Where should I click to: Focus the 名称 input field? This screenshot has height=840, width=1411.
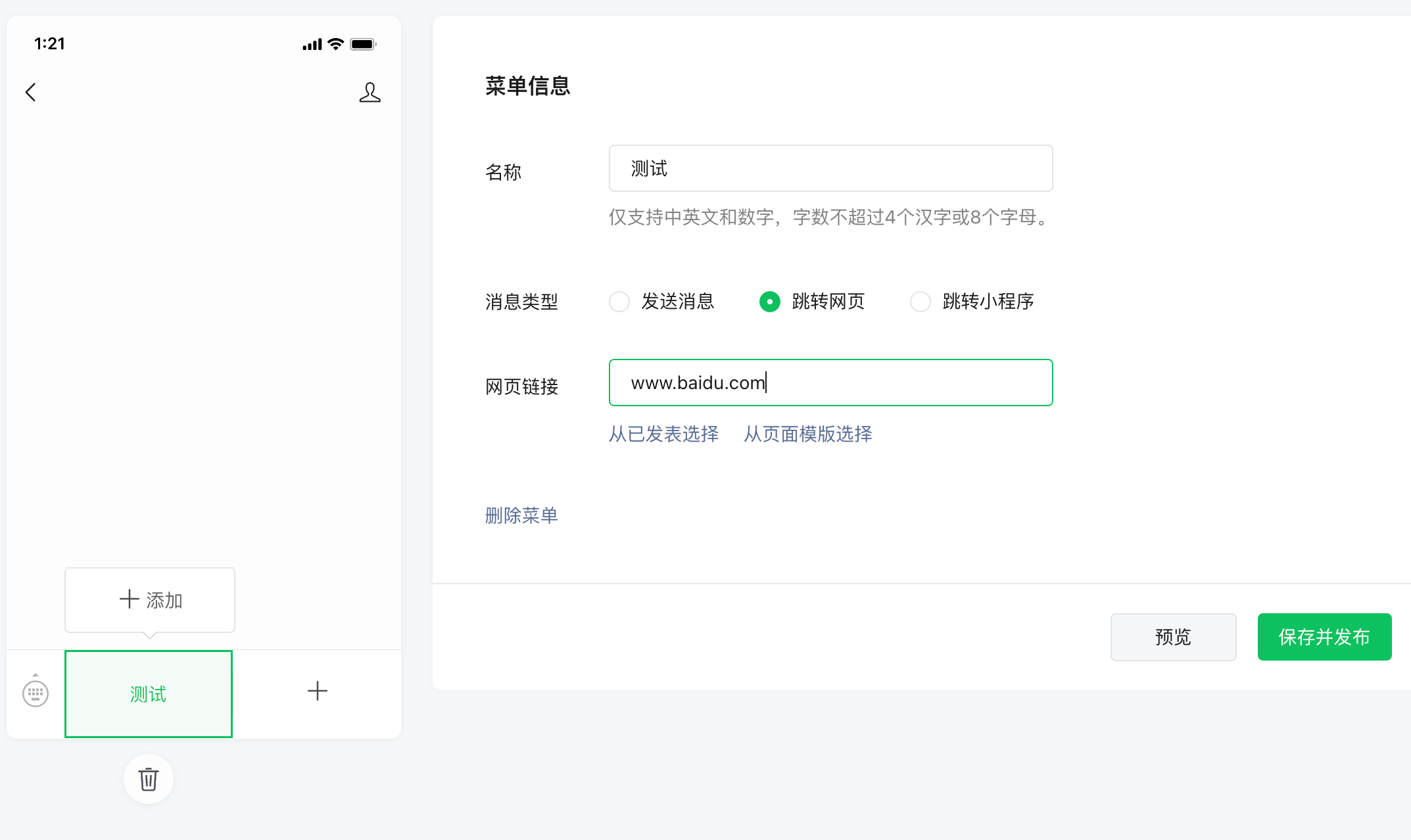coord(830,168)
